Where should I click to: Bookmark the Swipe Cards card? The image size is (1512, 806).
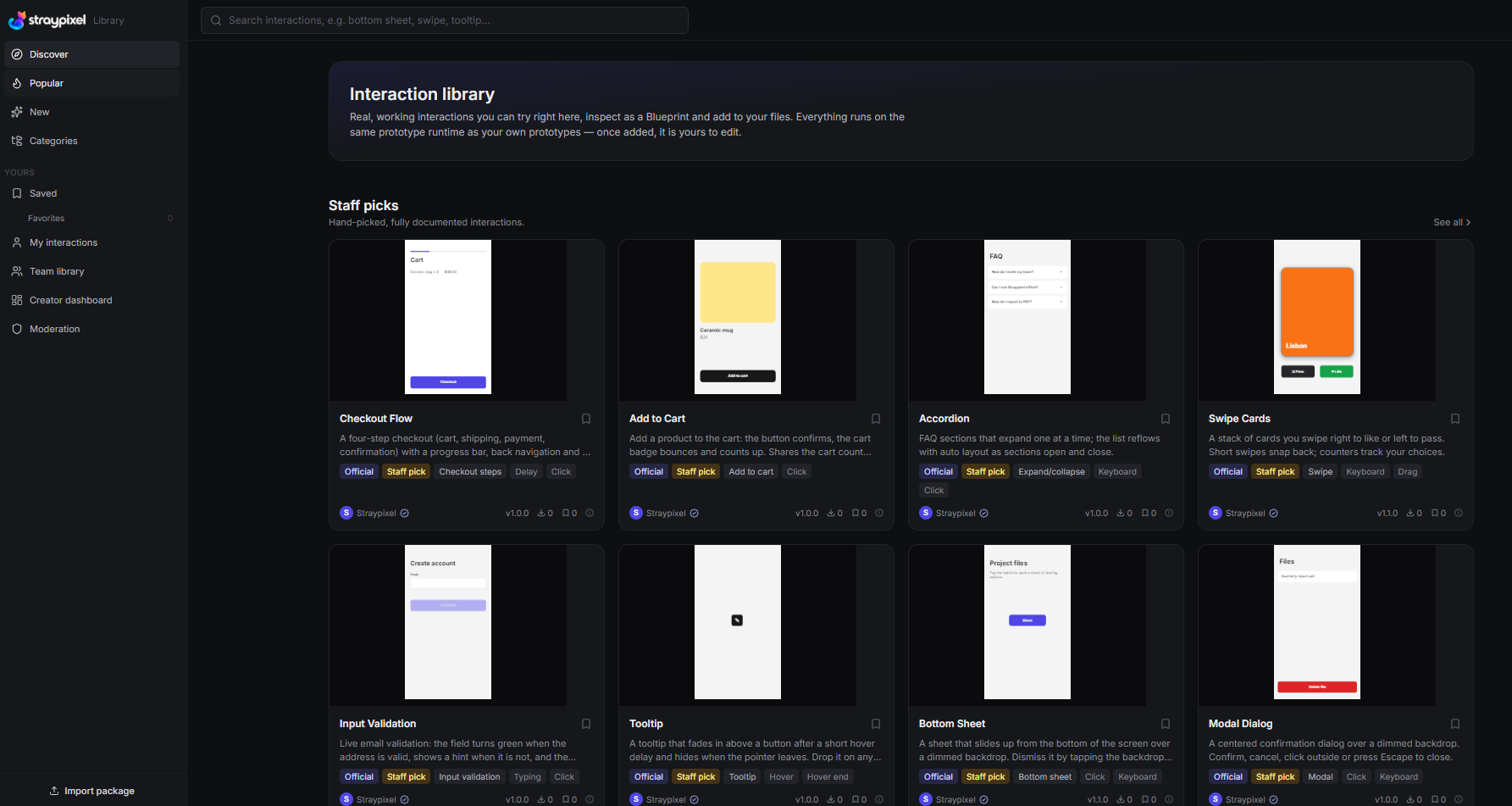point(1455,419)
